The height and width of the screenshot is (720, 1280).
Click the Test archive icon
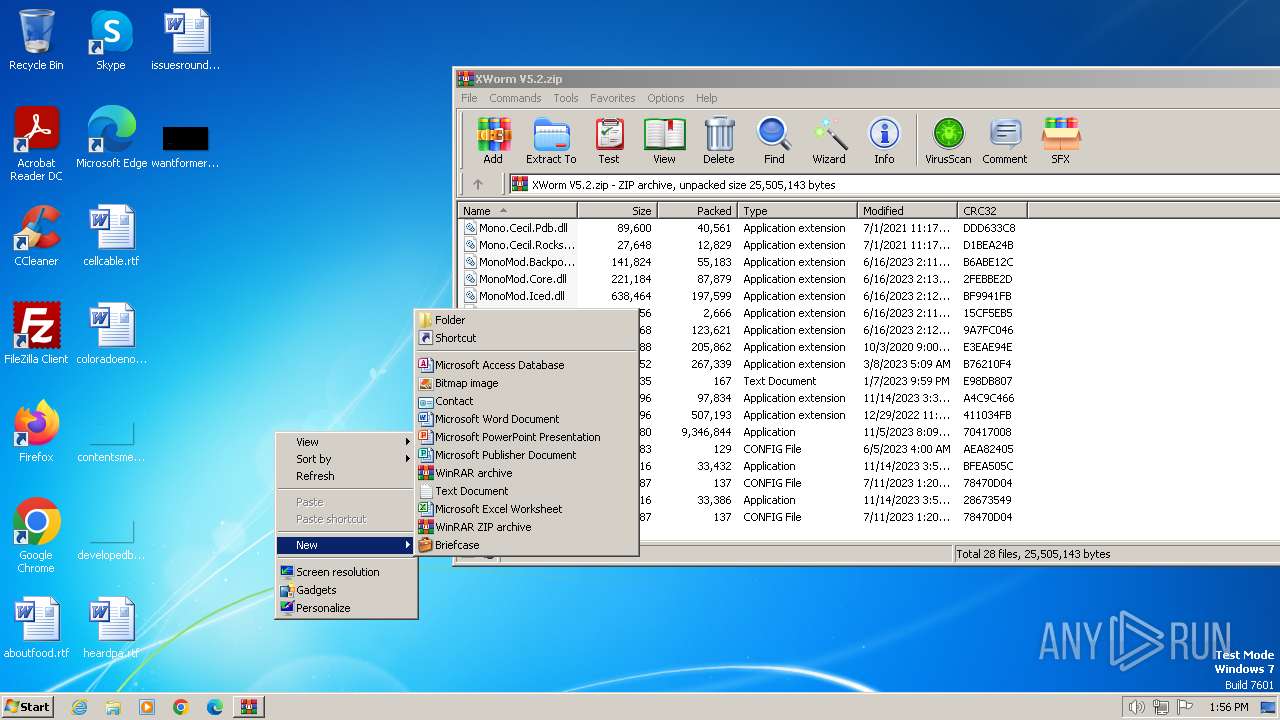click(x=609, y=141)
